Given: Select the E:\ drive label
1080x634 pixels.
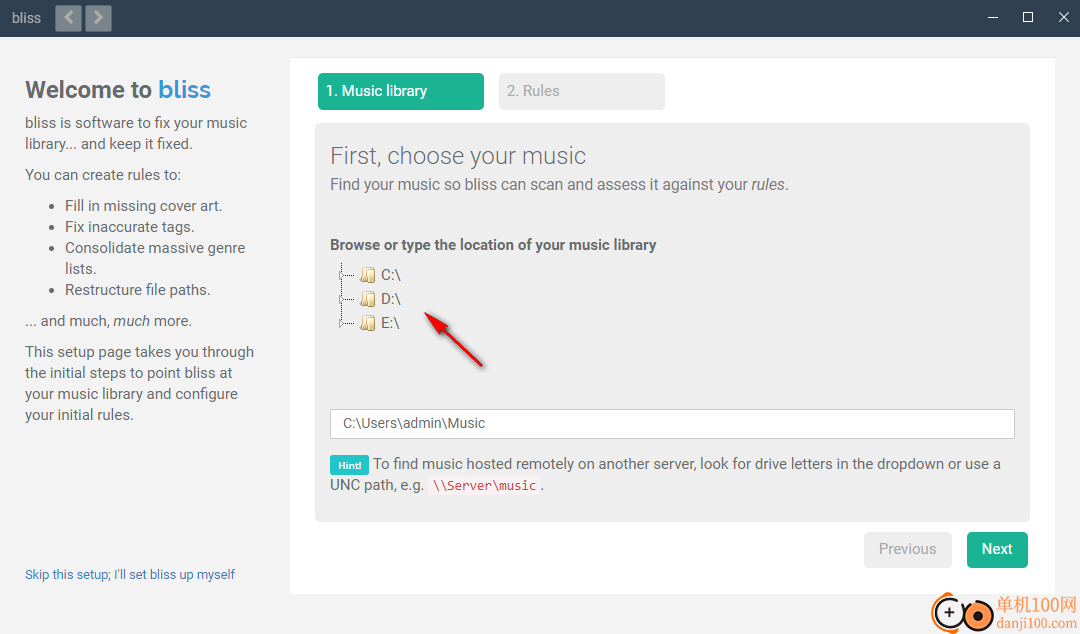Looking at the screenshot, I should pyautogui.click(x=390, y=323).
